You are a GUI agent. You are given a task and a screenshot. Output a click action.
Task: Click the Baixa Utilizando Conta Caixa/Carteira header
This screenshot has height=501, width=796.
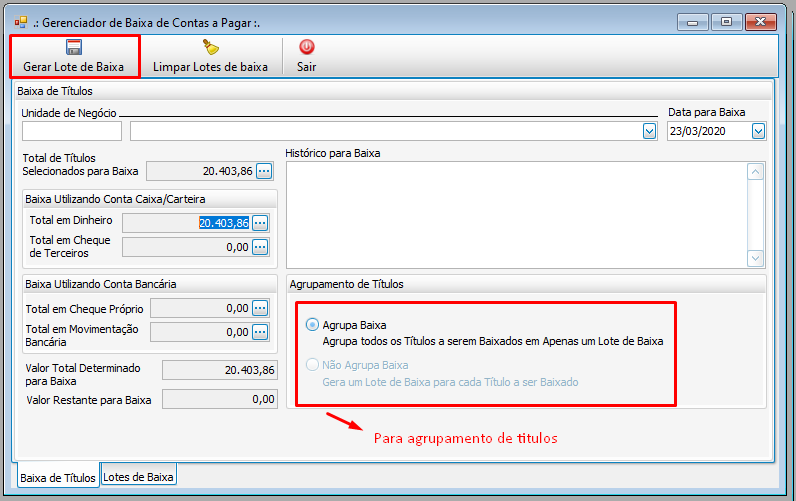pos(115,199)
